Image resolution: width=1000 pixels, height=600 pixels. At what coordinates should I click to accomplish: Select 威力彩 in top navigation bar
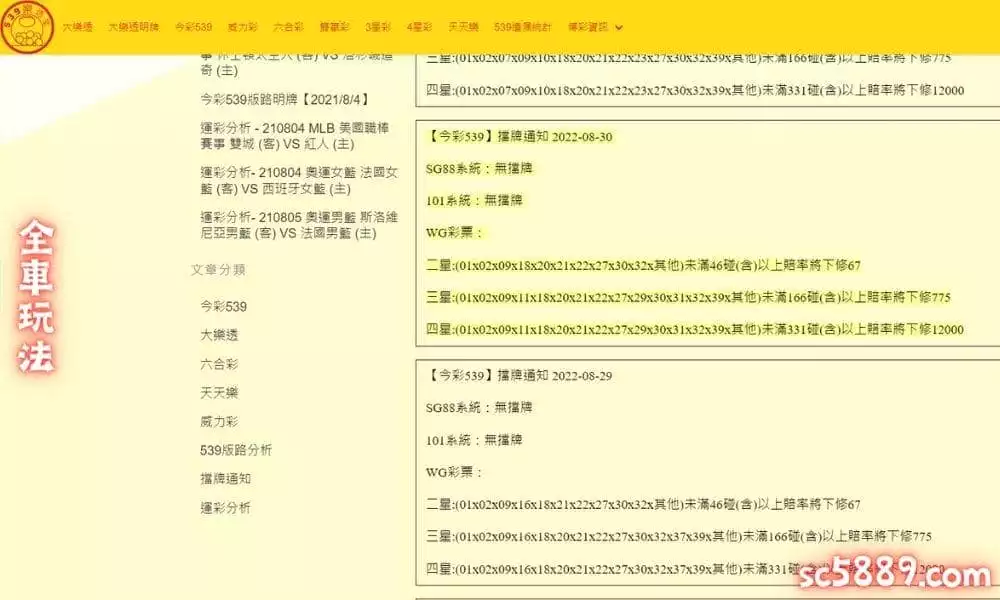(242, 27)
